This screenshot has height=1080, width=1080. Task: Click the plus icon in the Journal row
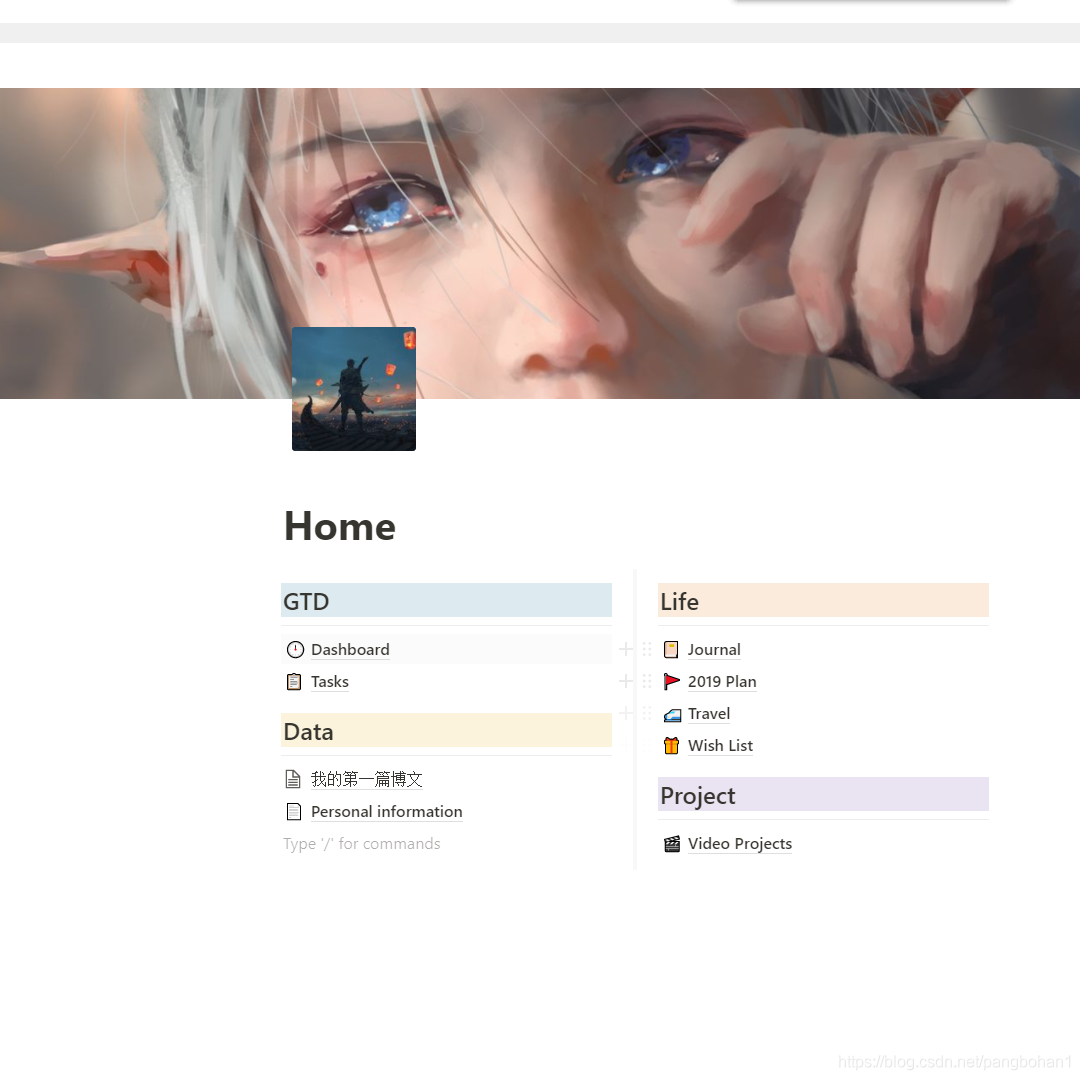coord(625,649)
